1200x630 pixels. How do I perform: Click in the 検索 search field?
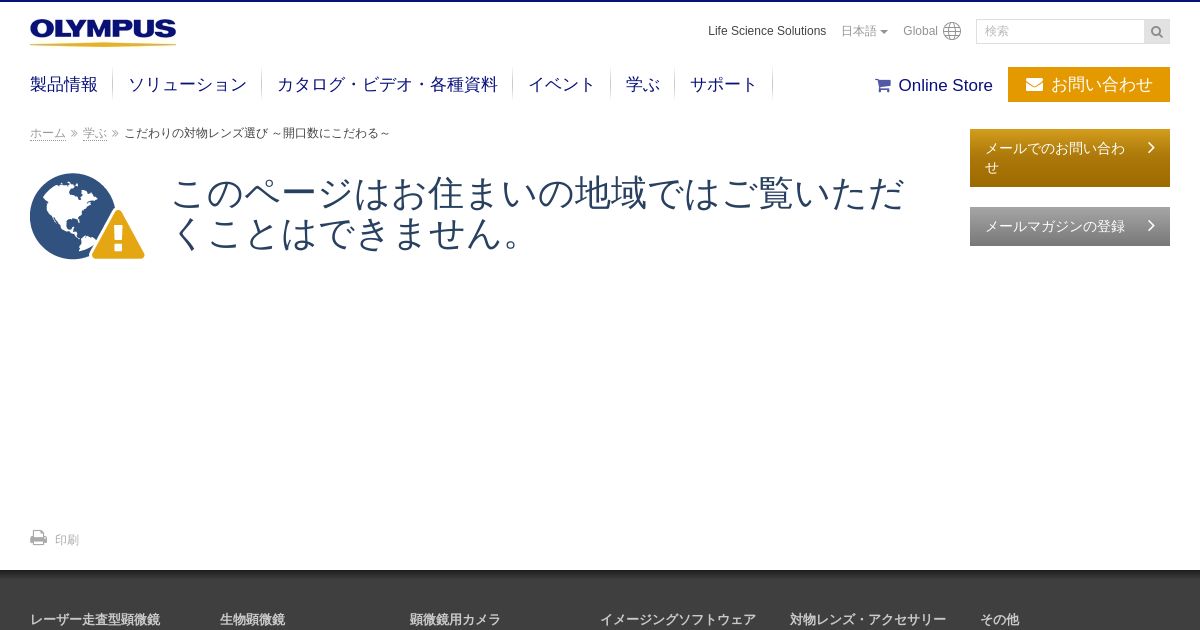pyautogui.click(x=1060, y=32)
